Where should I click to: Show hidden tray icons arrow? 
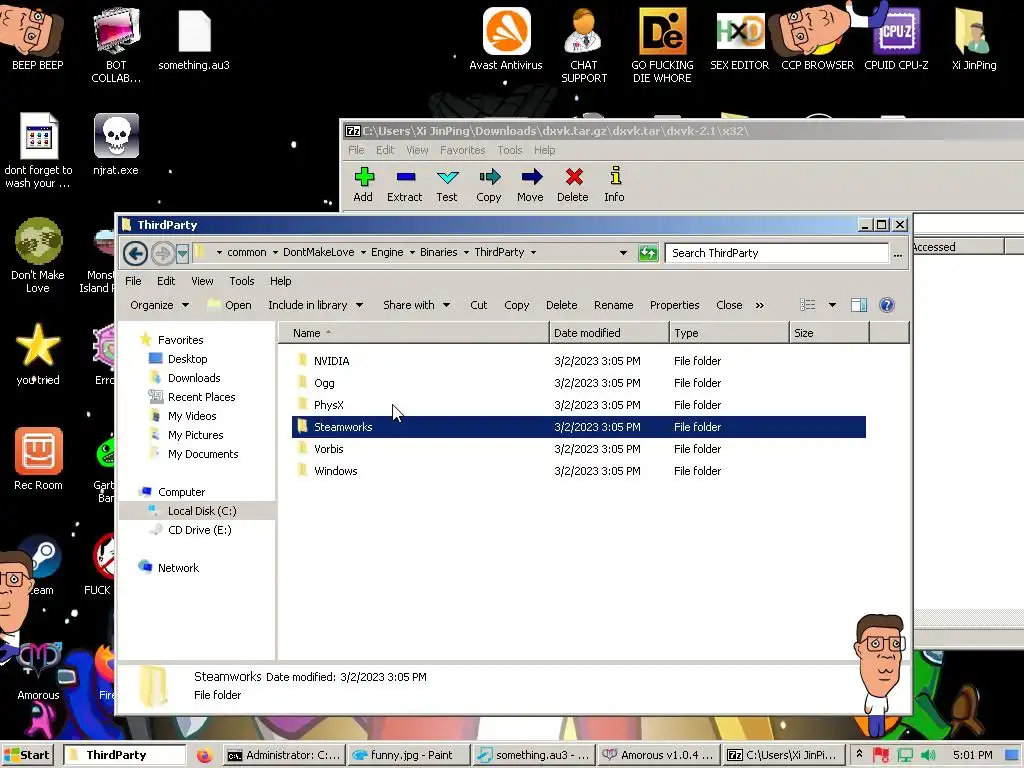859,754
